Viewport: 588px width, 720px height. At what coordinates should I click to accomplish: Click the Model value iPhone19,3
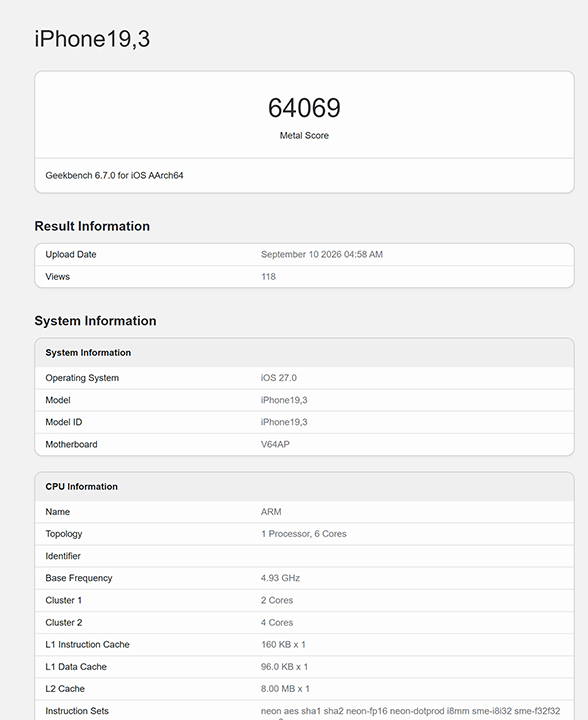click(x=284, y=400)
